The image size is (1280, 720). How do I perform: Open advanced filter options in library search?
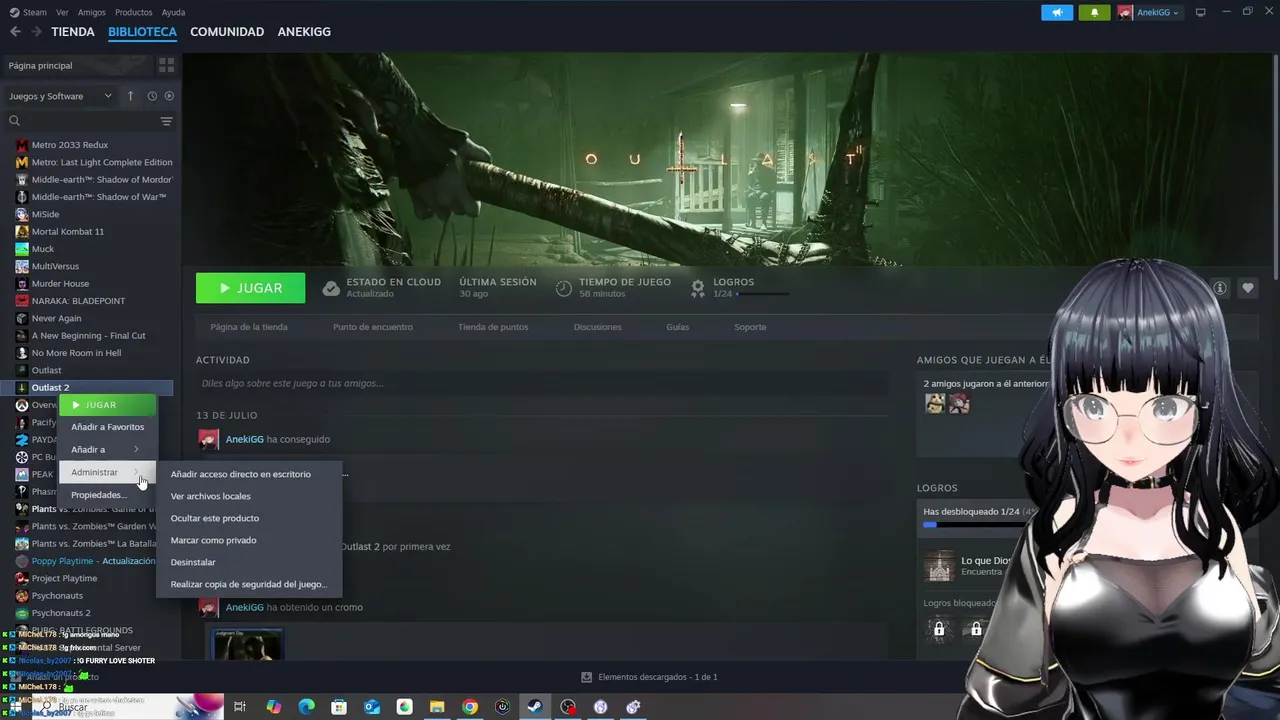click(x=166, y=121)
